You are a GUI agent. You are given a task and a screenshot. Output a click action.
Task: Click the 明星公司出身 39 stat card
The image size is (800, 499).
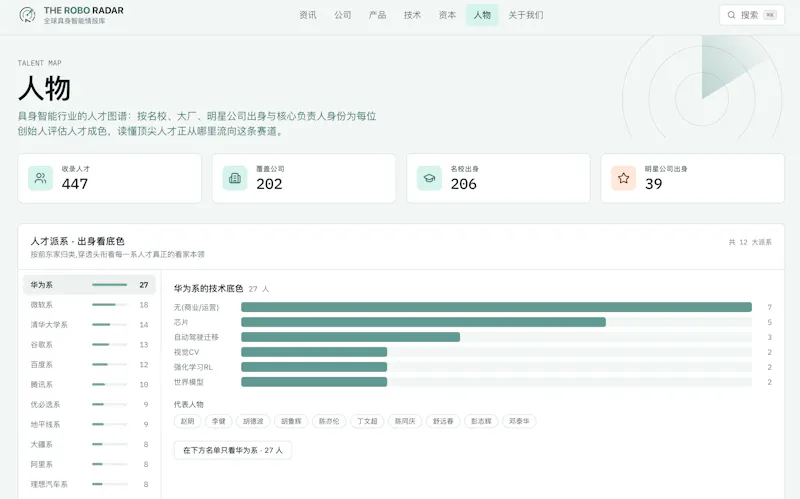pyautogui.click(x=693, y=178)
